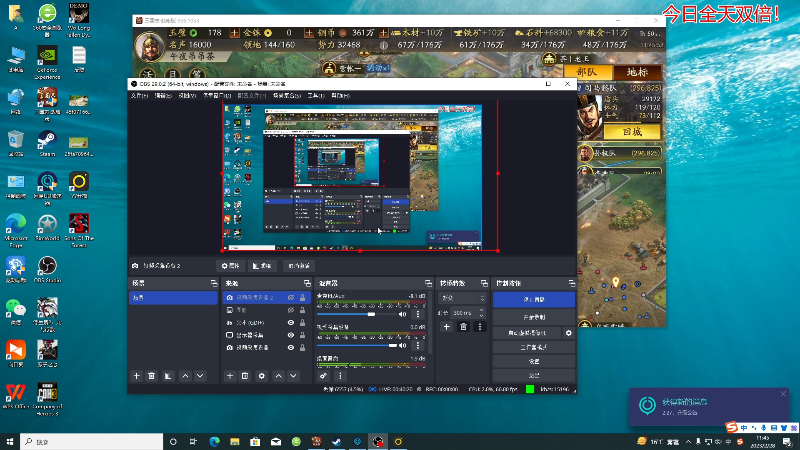This screenshot has height=450, width=800.
Task: Adjust the volume slider of the 0.0 dB channel
Action: click(x=357, y=345)
